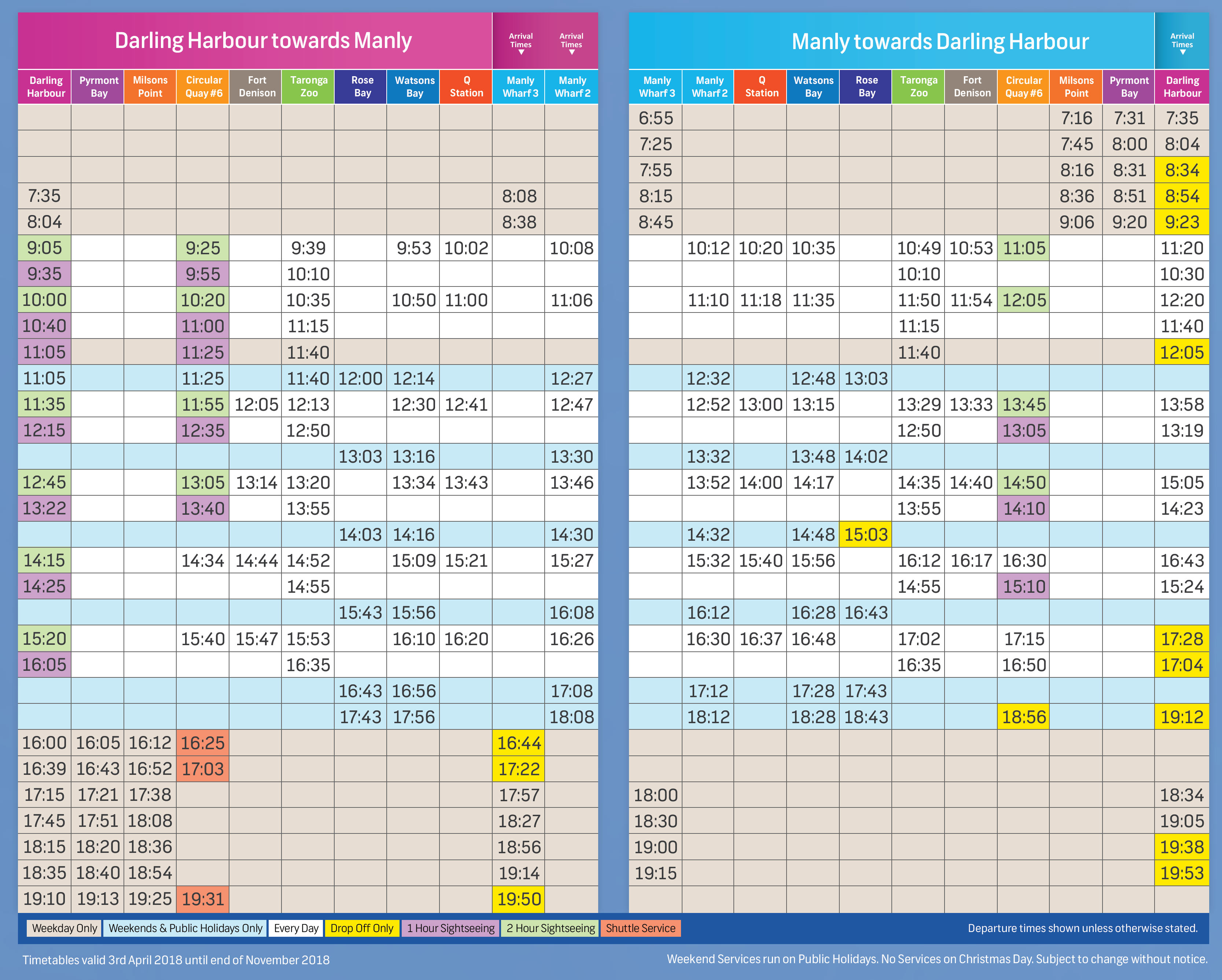Click the 'Darling Harbour towards Manly' title
This screenshot has height=980, width=1222.
(x=263, y=41)
